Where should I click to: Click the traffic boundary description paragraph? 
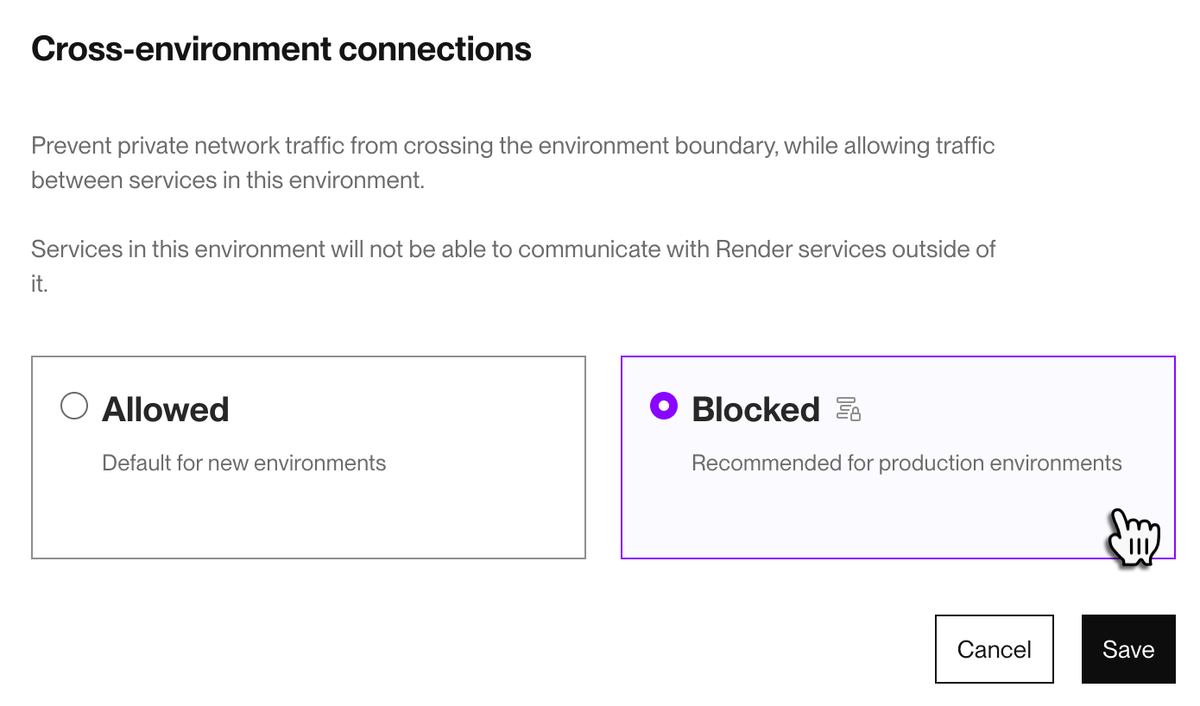[x=513, y=162]
